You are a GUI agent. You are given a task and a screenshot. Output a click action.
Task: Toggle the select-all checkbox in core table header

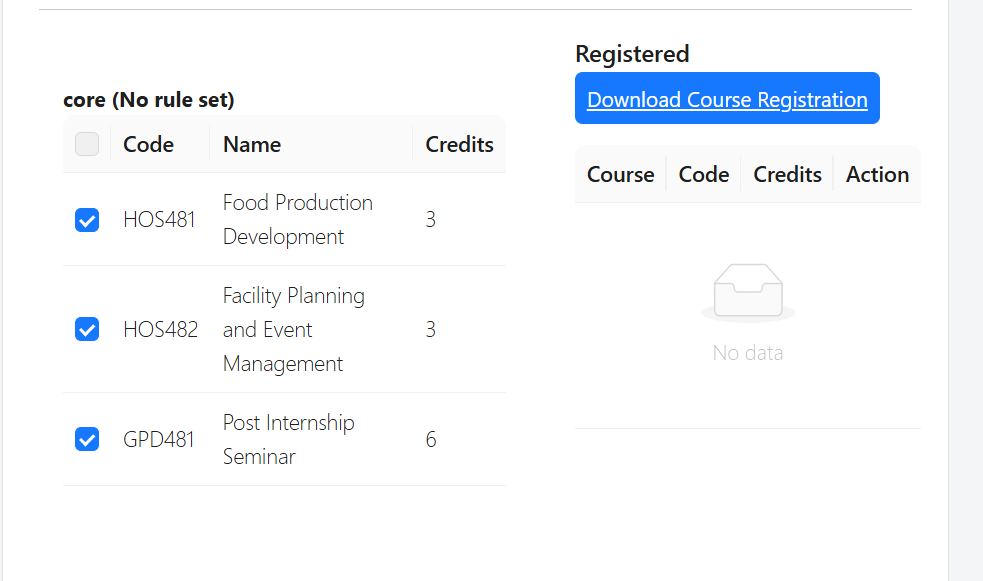[x=87, y=144]
